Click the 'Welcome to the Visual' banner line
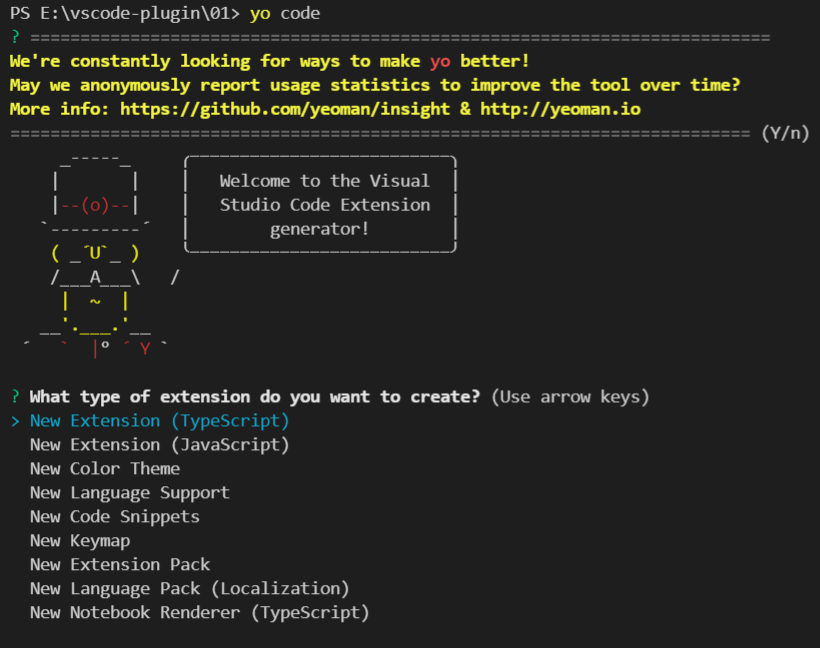The height and width of the screenshot is (648, 820). pyautogui.click(x=325, y=181)
